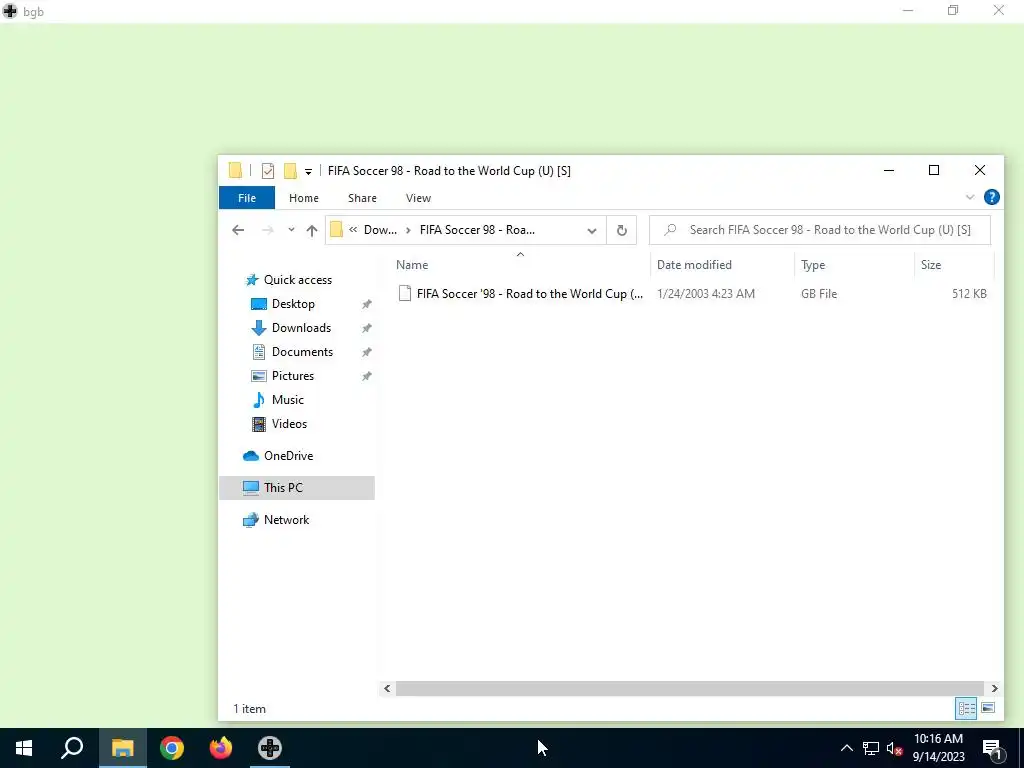
Task: Click the New folder icon in quick toolbar
Action: tap(290, 171)
